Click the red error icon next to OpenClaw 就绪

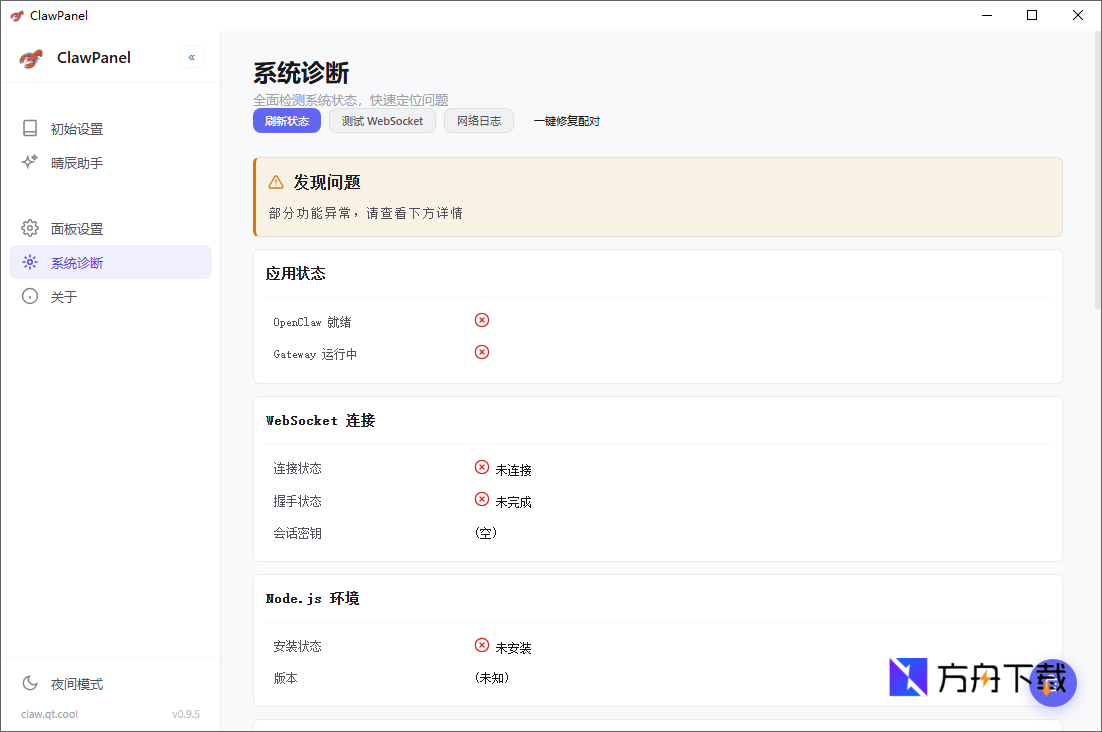(x=482, y=320)
